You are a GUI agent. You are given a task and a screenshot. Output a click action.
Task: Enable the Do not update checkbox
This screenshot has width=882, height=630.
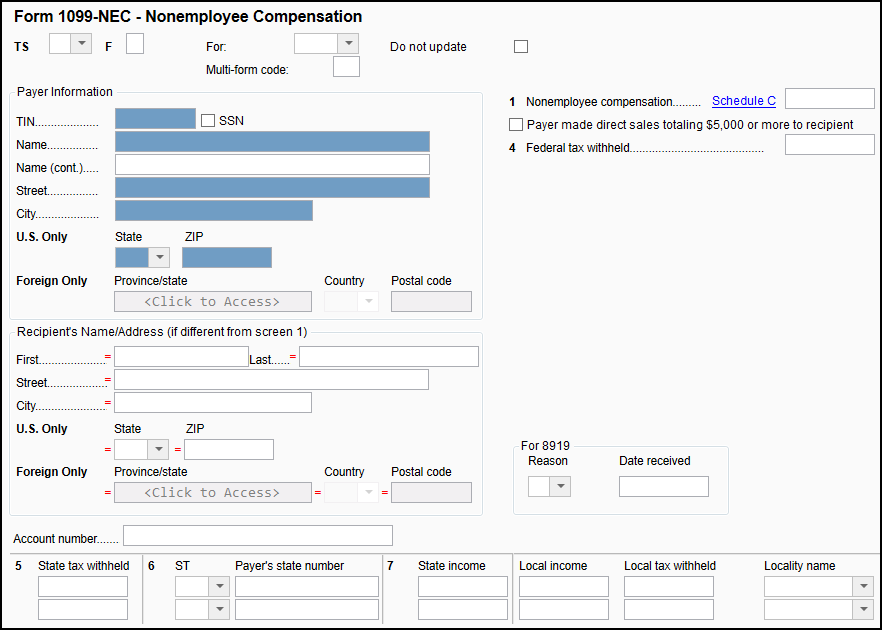(x=520, y=46)
